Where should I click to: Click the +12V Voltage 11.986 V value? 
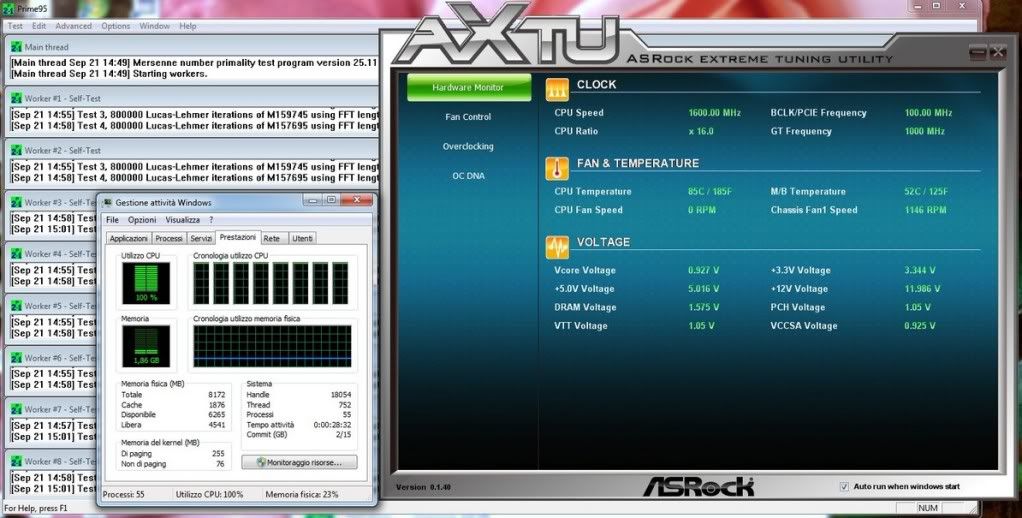(x=922, y=289)
